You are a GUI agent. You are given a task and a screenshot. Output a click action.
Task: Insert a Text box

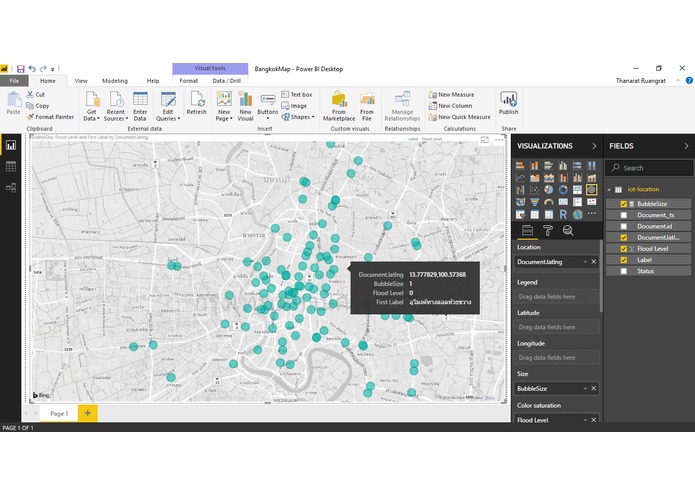coord(297,94)
